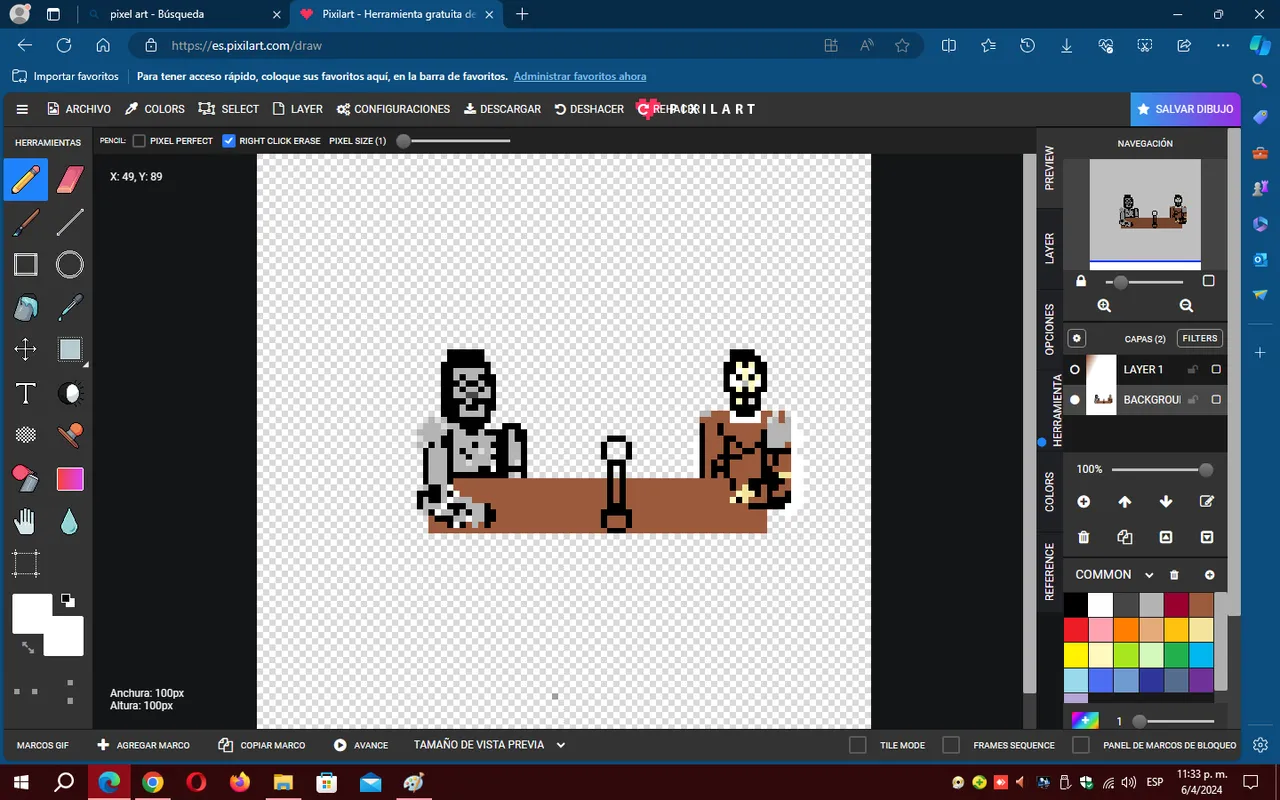Move layer up arrow
This screenshot has width=1280, height=800.
click(x=1125, y=502)
